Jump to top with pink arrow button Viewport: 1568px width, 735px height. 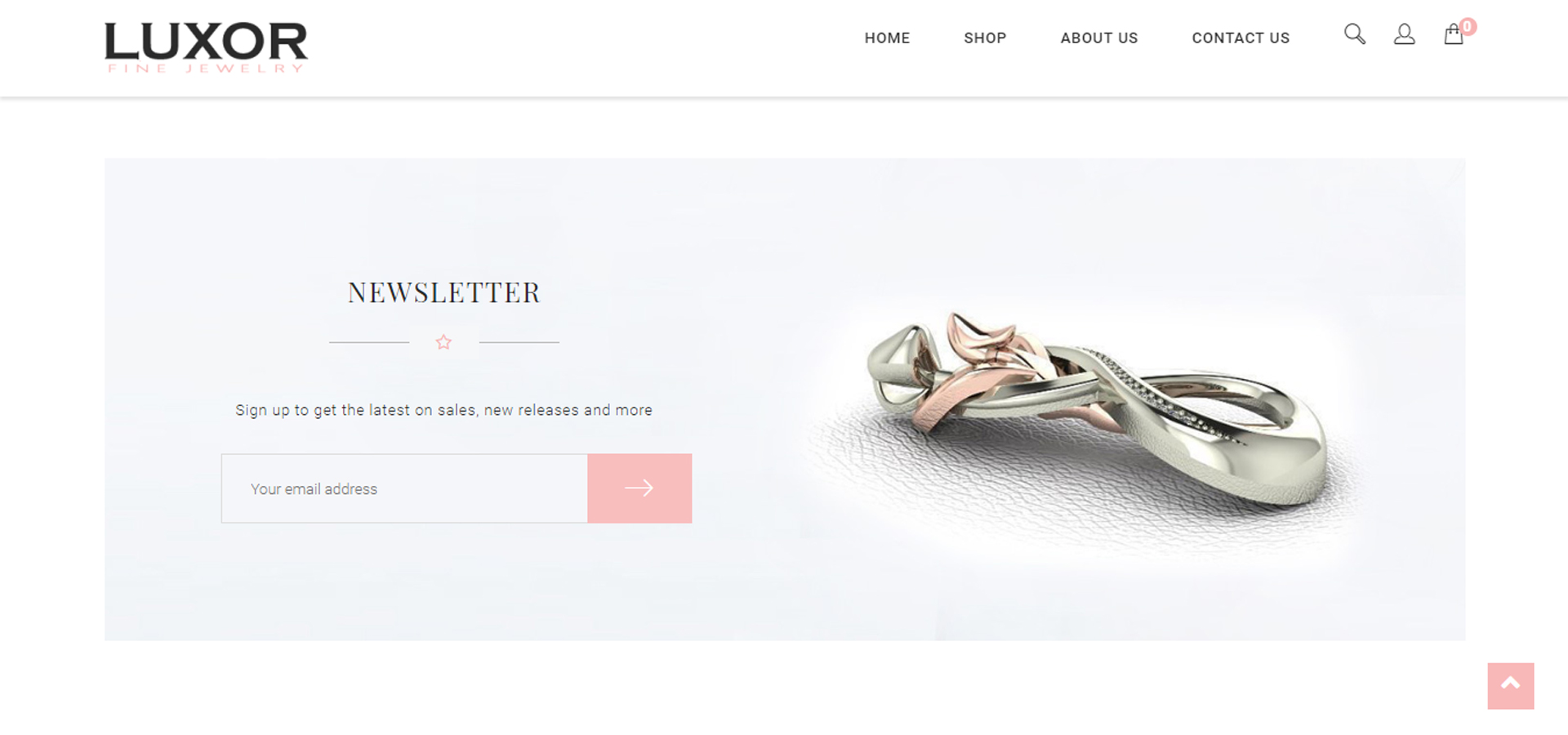coord(1510,686)
